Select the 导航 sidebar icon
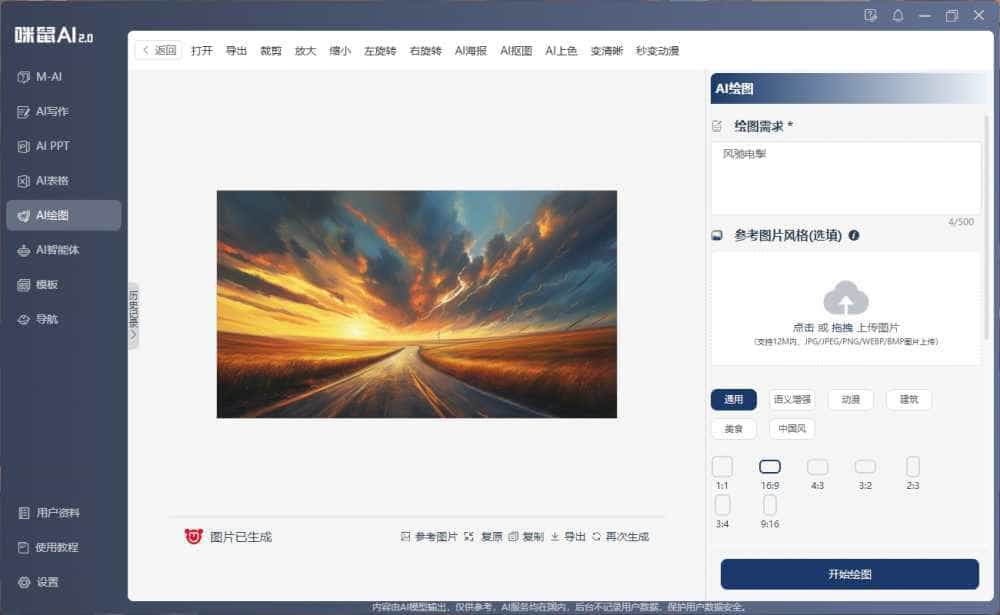Viewport: 1000px width, 615px height. click(40, 318)
